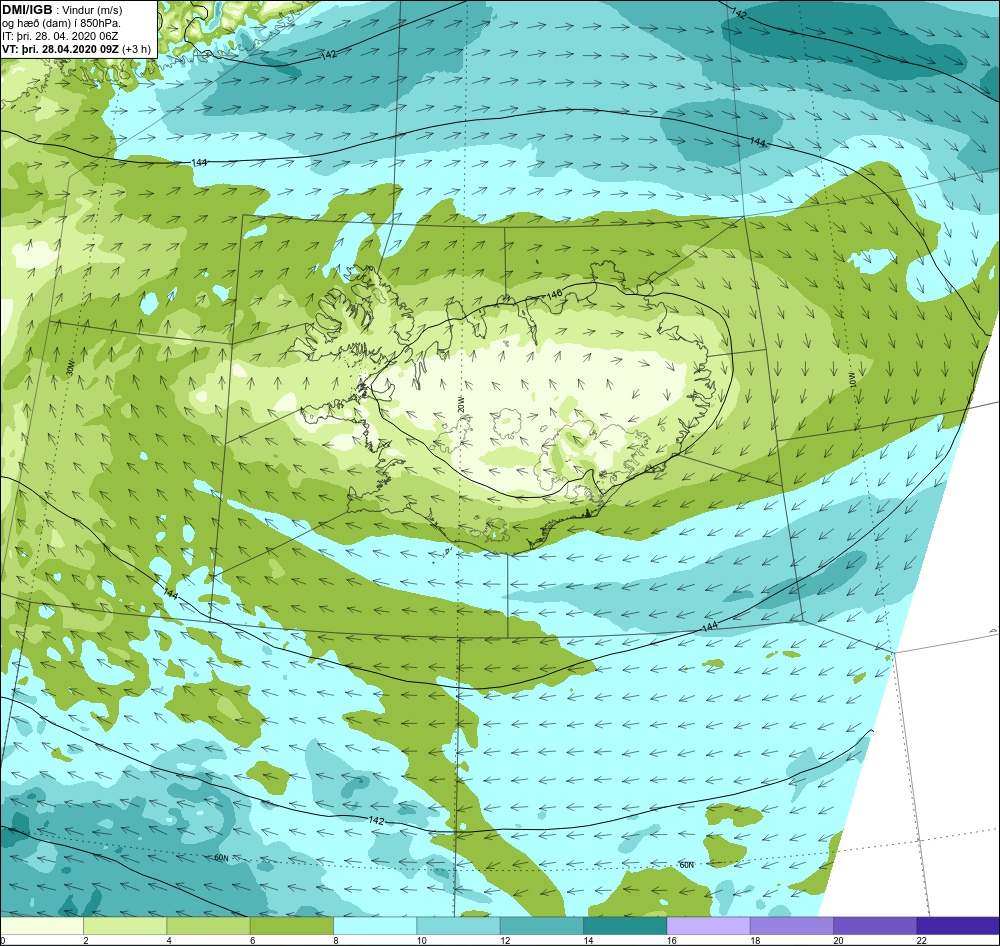Click the lavender 16–18 m/s legend swatch

click(x=708, y=925)
